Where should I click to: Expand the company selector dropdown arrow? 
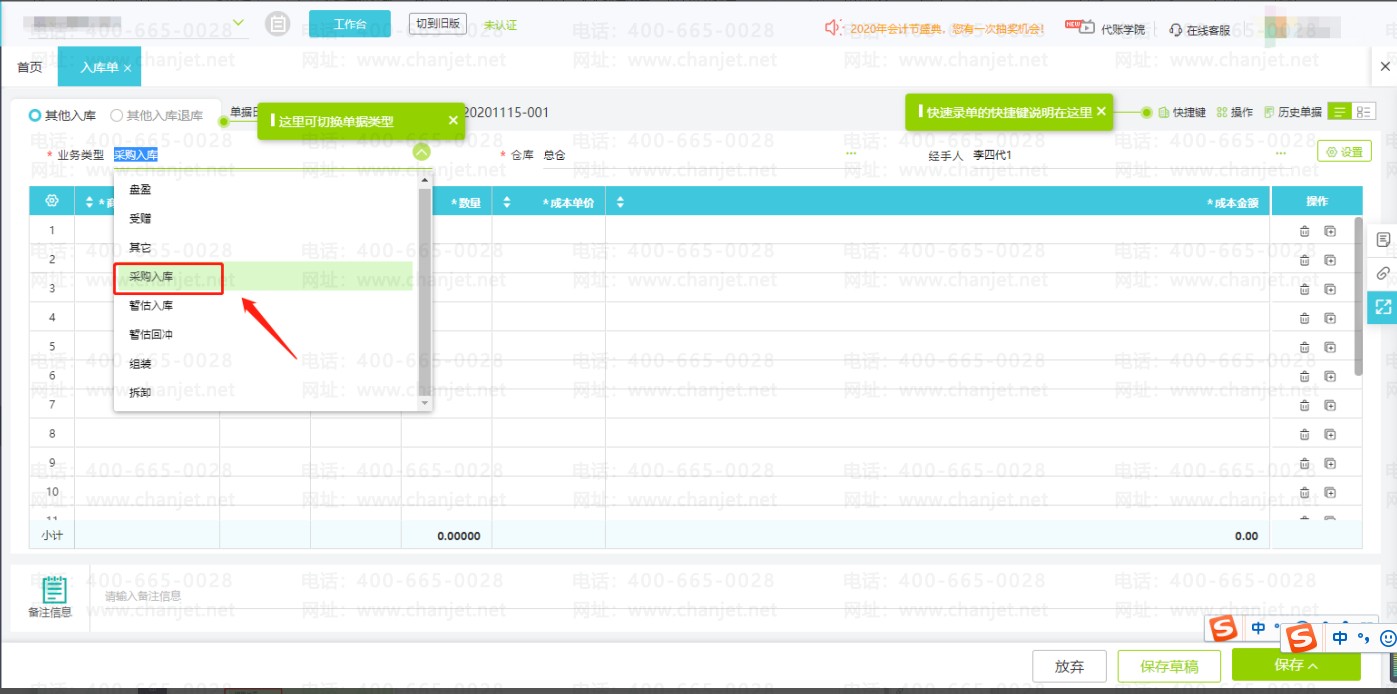pos(238,23)
